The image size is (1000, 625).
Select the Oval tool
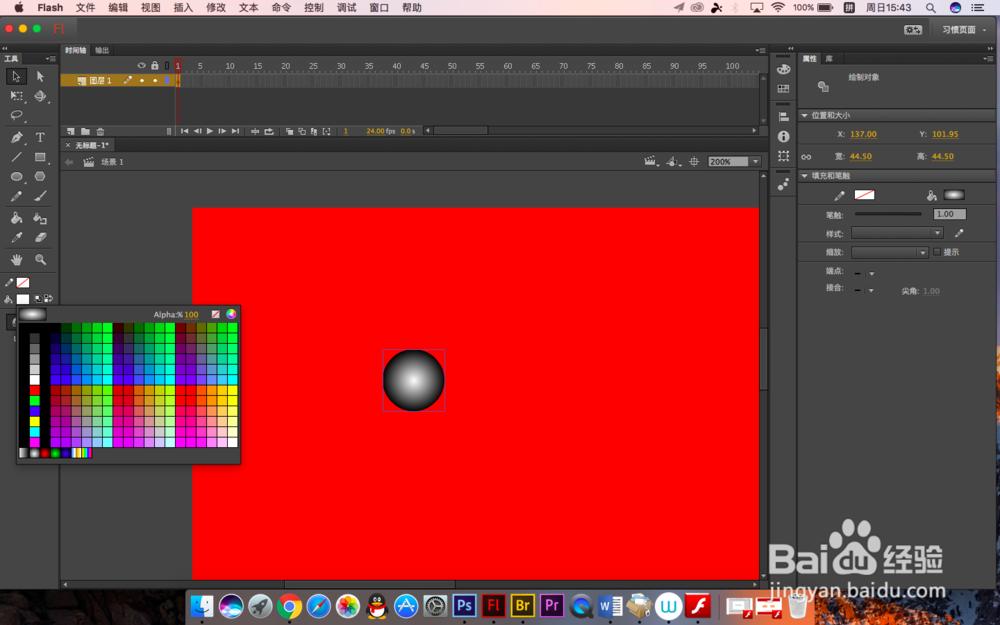(x=16, y=177)
